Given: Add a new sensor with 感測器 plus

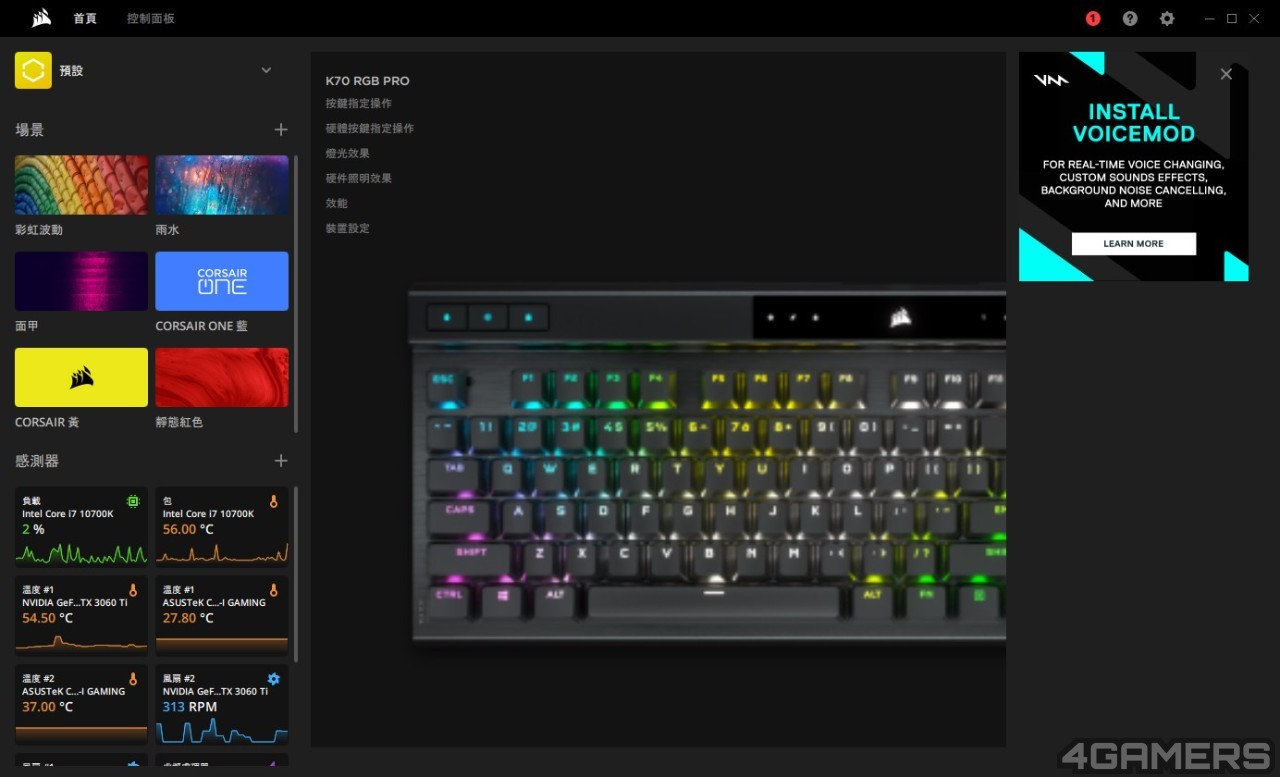Looking at the screenshot, I should click(281, 460).
